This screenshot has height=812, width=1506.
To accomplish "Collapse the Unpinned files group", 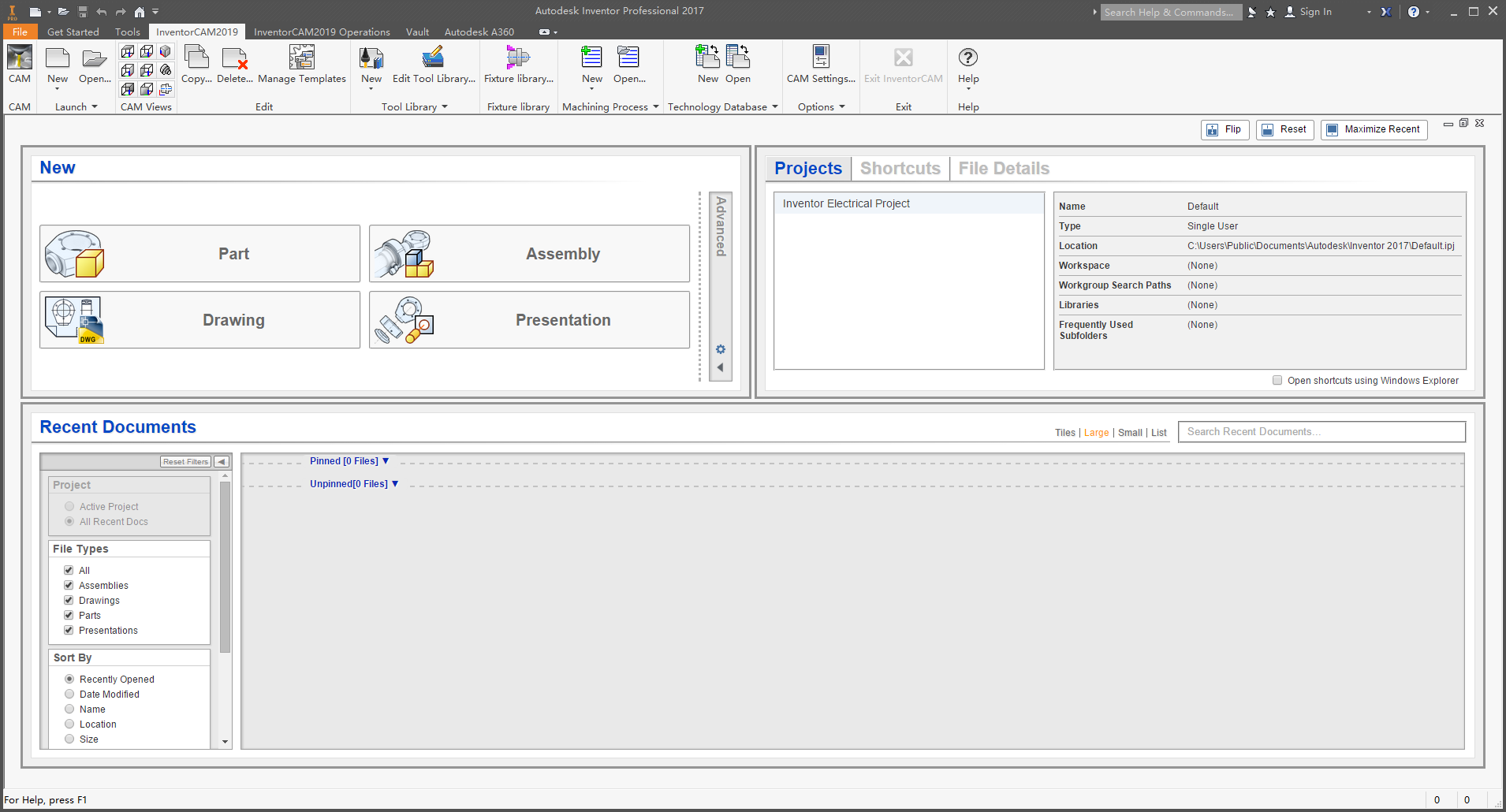I will 395,484.
